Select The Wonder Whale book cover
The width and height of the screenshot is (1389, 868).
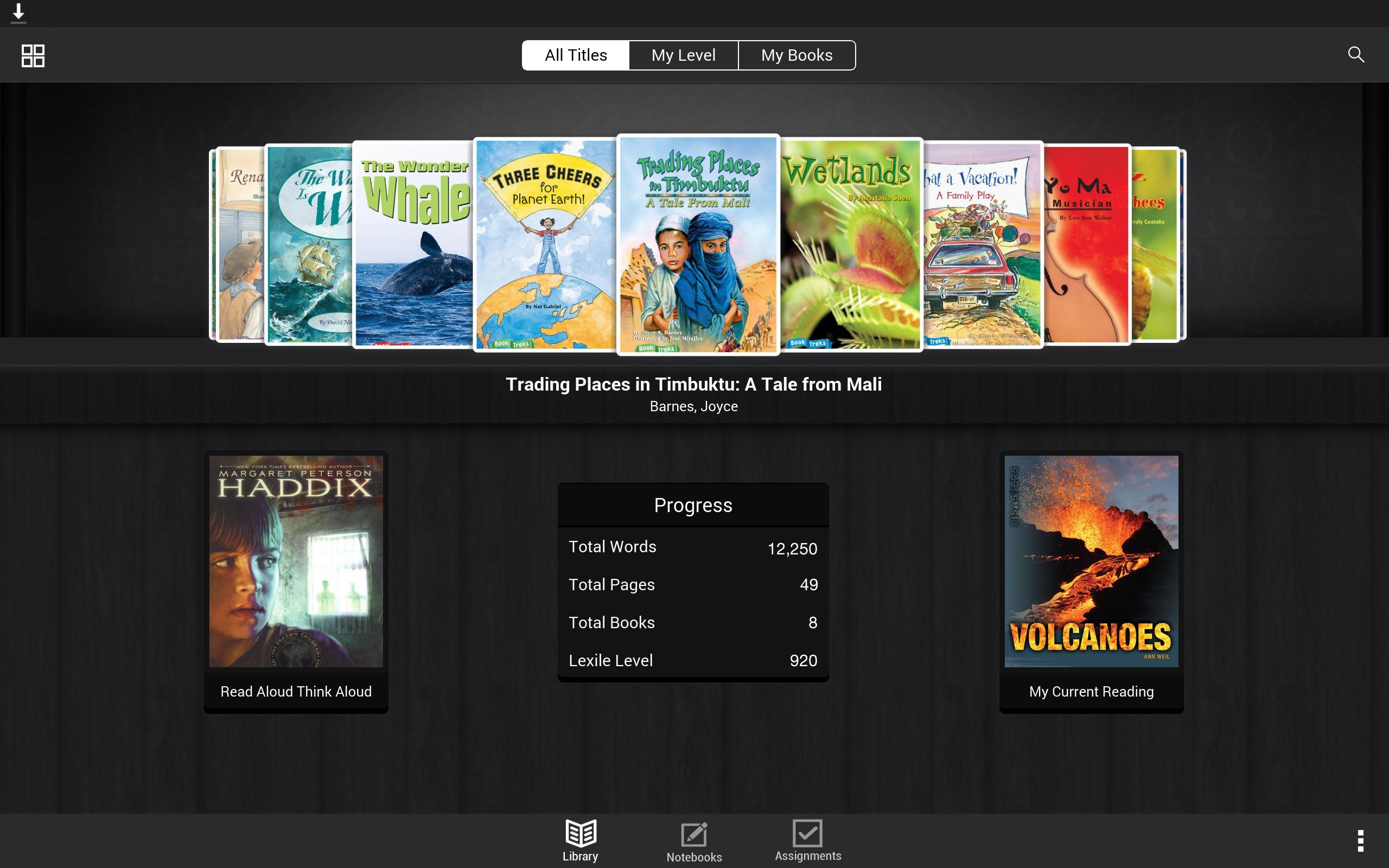pos(413,244)
